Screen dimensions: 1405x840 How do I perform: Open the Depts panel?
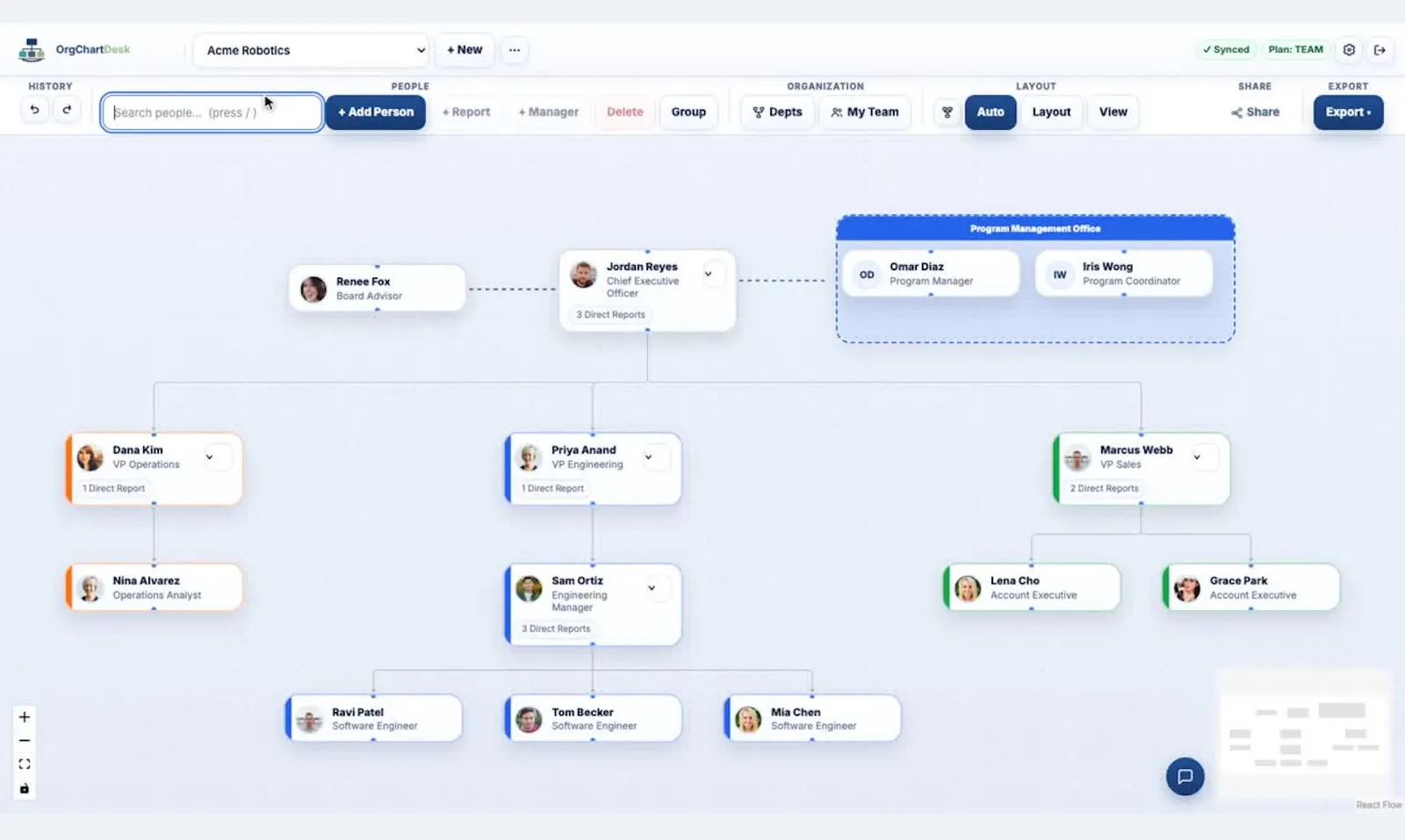[x=777, y=112]
